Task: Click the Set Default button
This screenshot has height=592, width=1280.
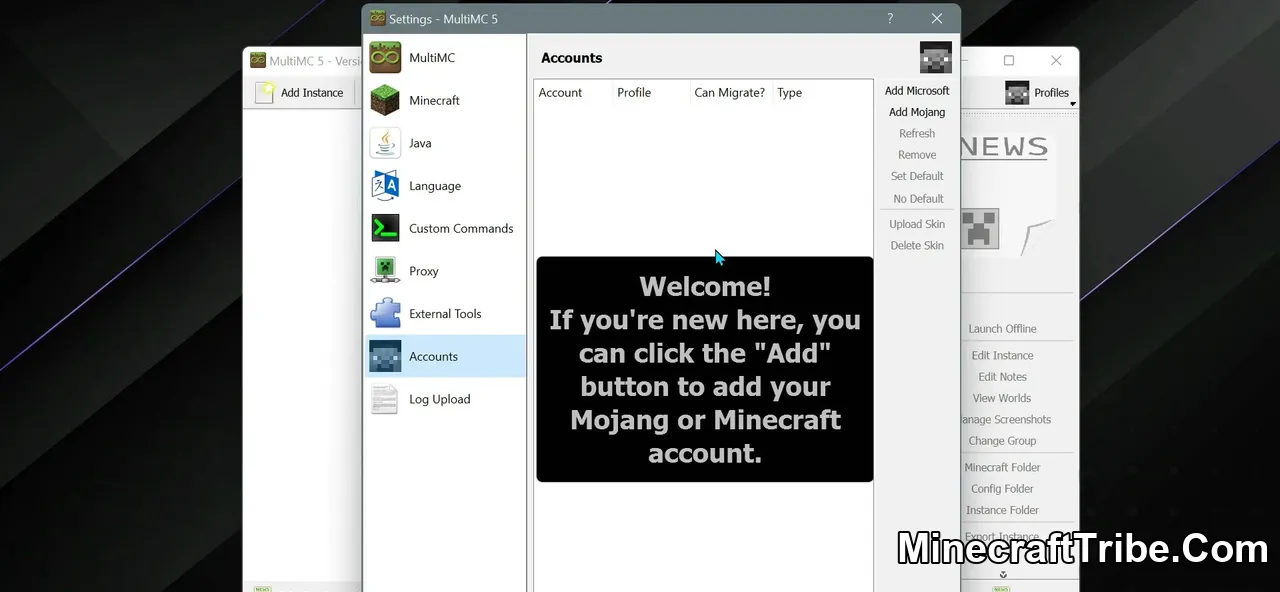Action: point(917,176)
